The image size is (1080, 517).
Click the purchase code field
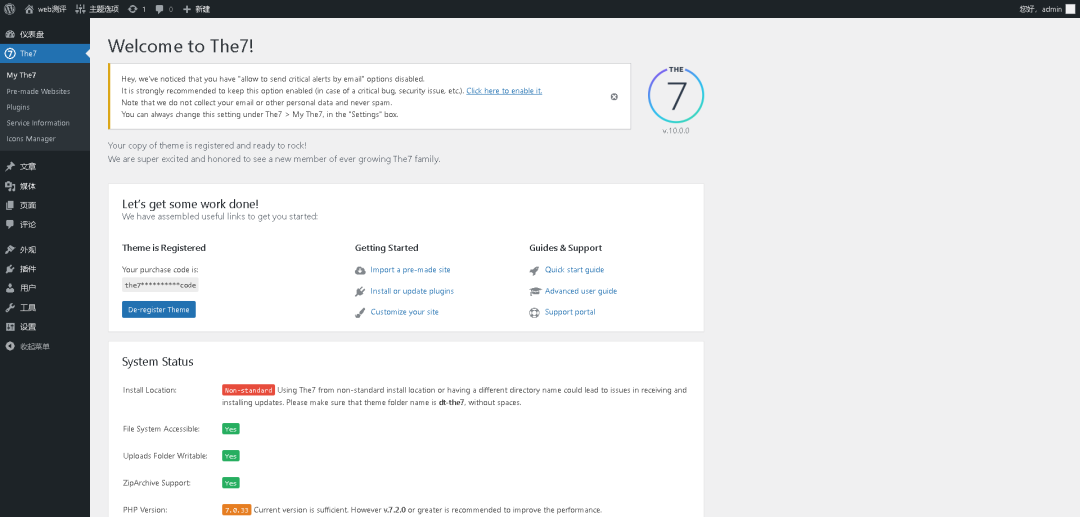[160, 285]
